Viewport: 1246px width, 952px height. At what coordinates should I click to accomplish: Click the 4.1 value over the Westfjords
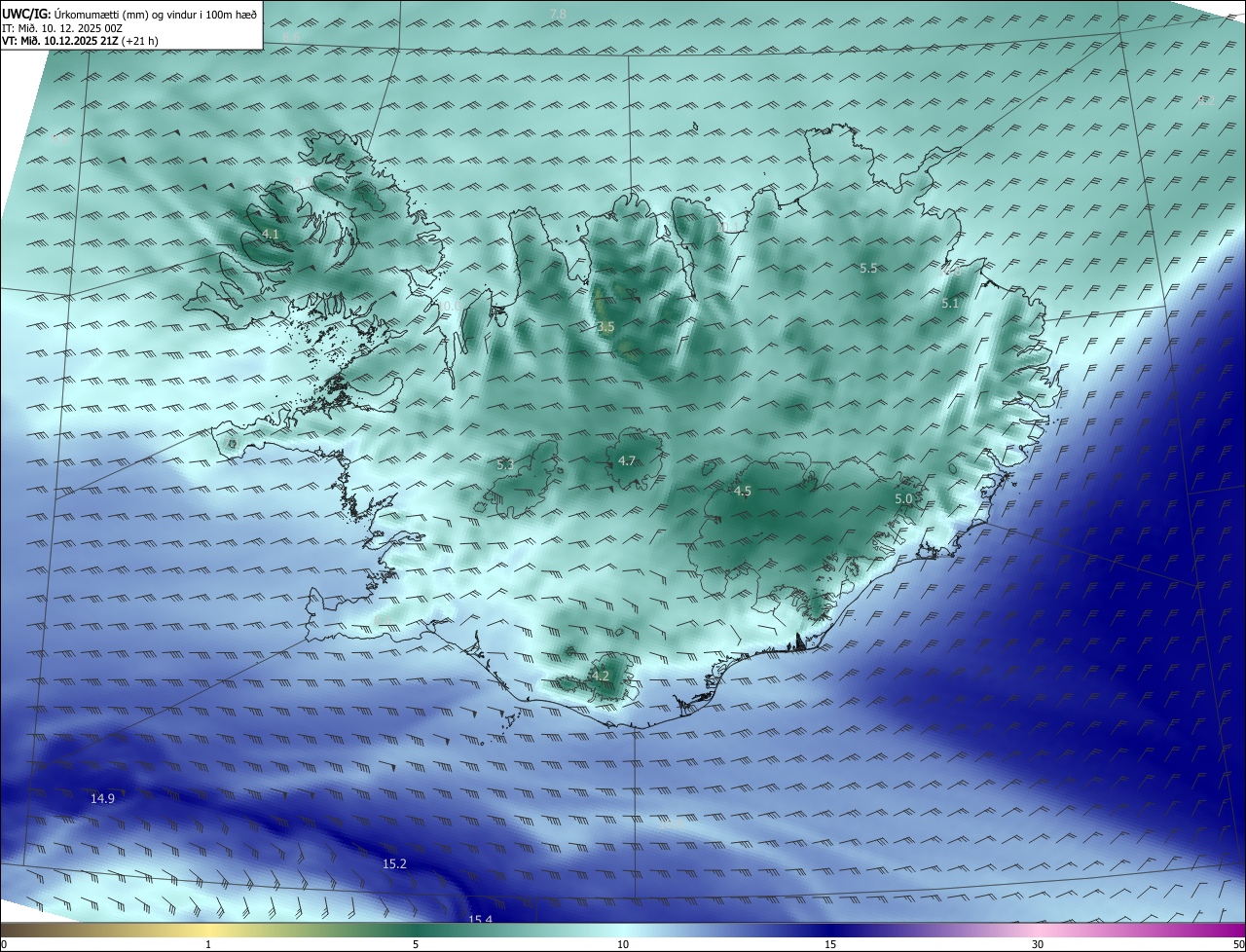pyautogui.click(x=271, y=235)
